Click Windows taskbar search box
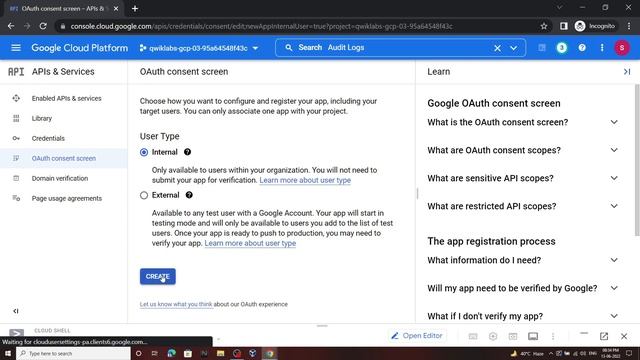The height and width of the screenshot is (360, 640). tap(73, 353)
